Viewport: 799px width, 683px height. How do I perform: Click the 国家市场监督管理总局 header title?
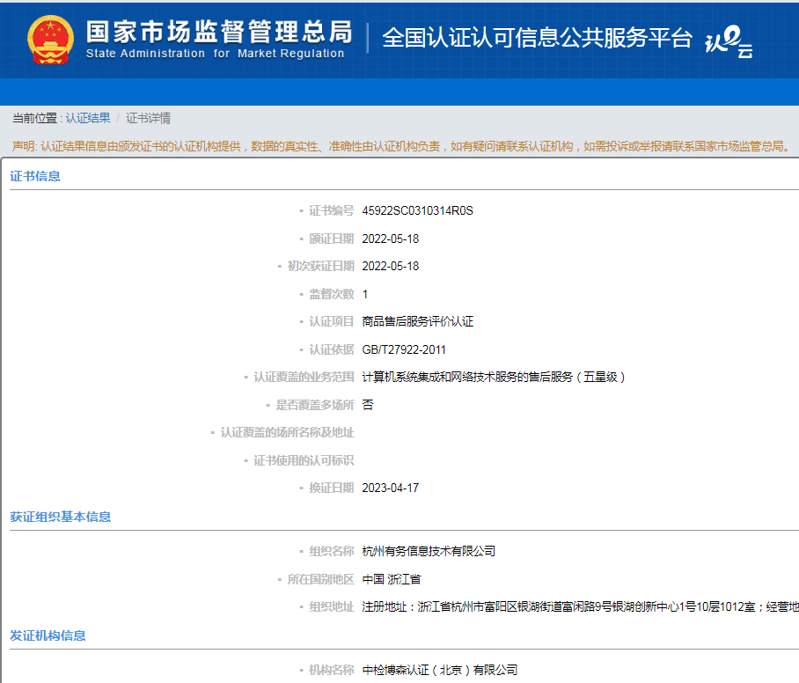tap(219, 32)
